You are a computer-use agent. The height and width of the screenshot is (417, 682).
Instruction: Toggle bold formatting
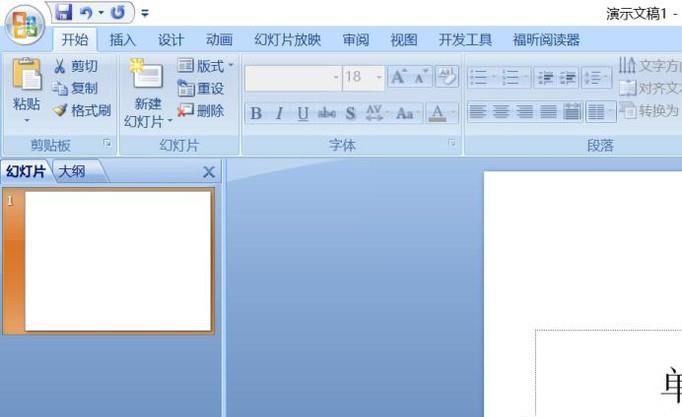tap(256, 113)
